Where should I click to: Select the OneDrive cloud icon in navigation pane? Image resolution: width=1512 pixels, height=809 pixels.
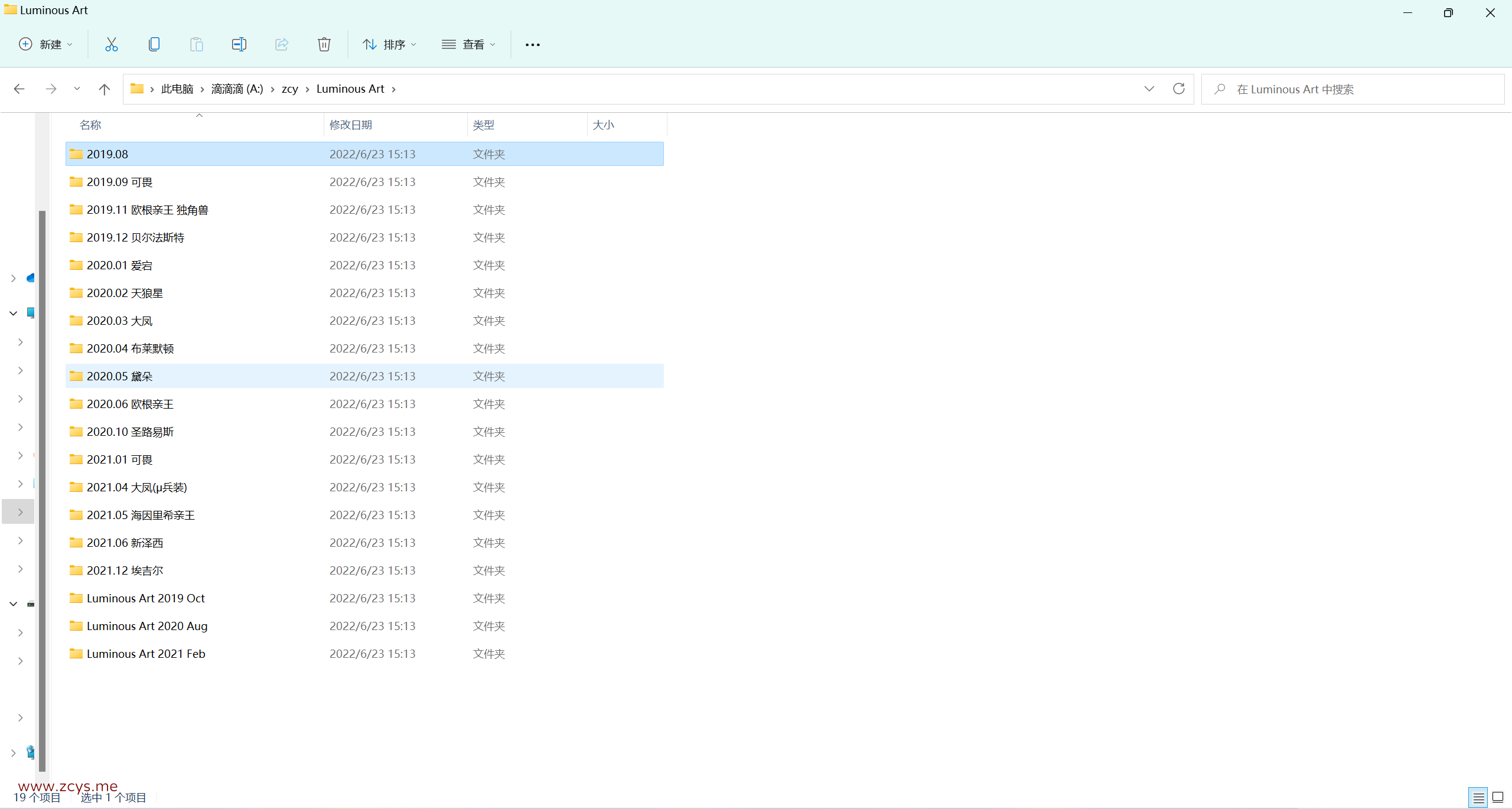[x=31, y=278]
